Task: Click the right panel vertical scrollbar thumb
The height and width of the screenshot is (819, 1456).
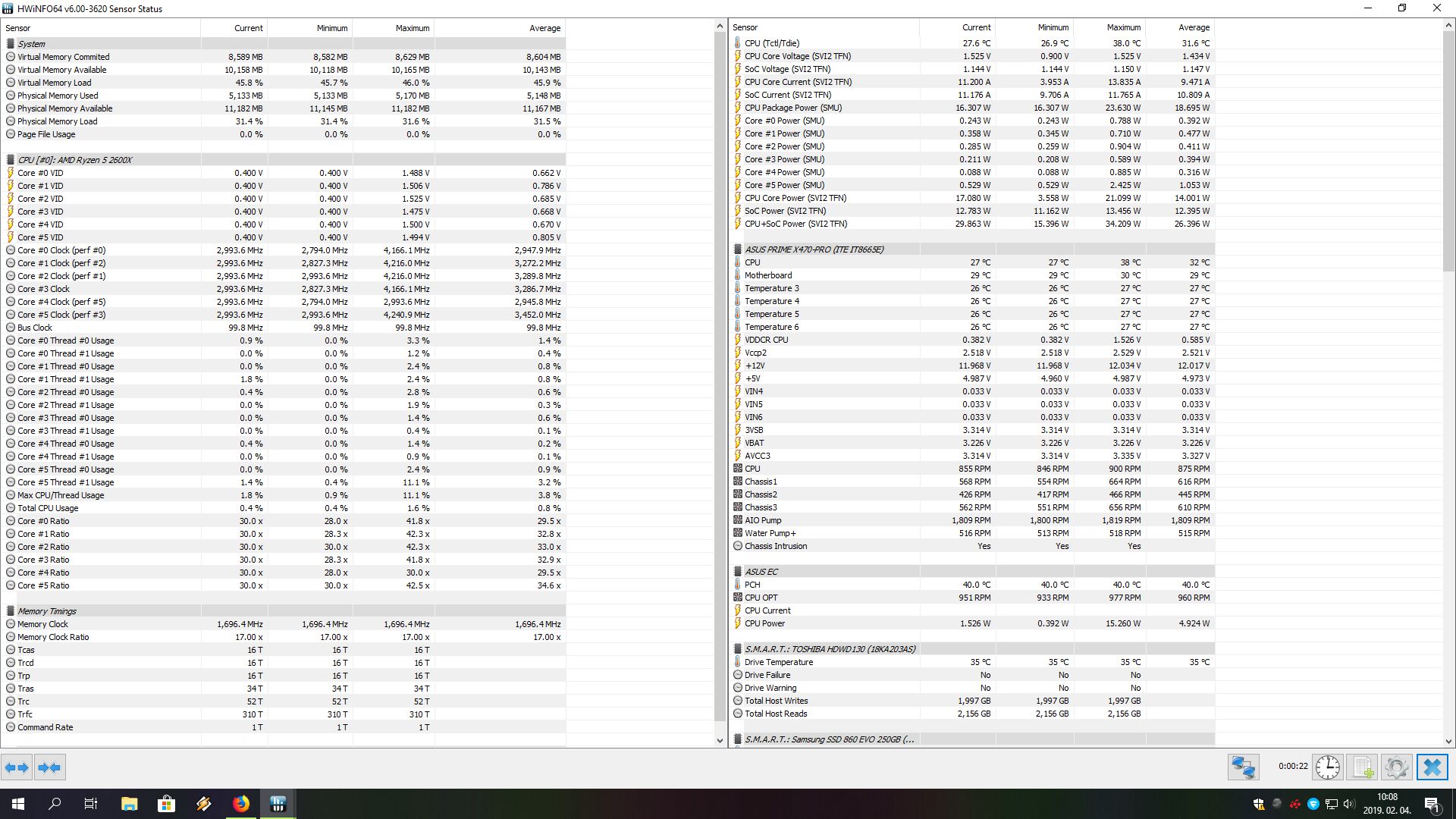Action: coord(1448,152)
